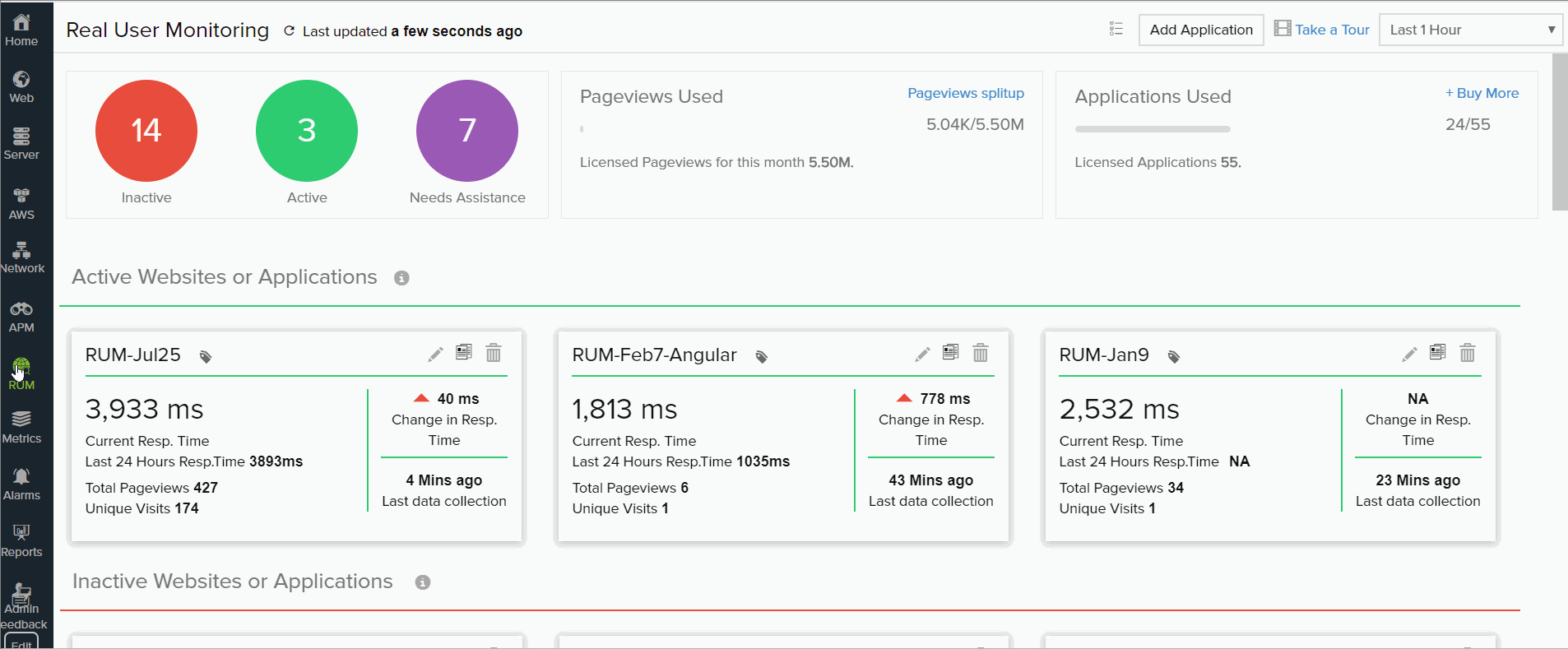The image size is (1568, 649).
Task: Select RUM in the sidebar
Action: point(21,374)
